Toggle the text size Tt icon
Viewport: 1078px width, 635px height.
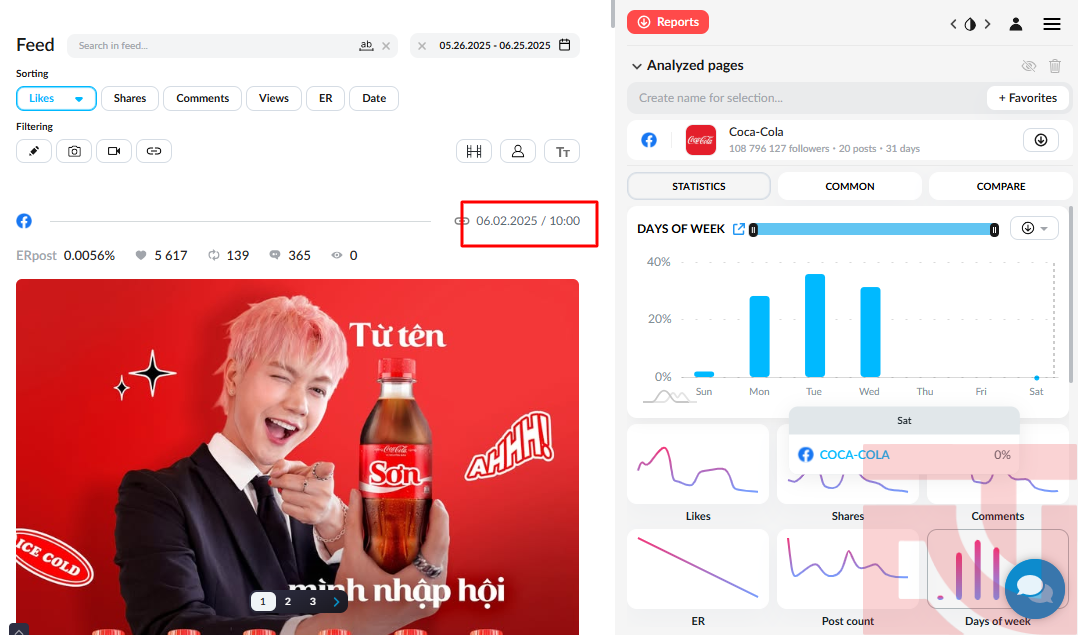(x=562, y=152)
